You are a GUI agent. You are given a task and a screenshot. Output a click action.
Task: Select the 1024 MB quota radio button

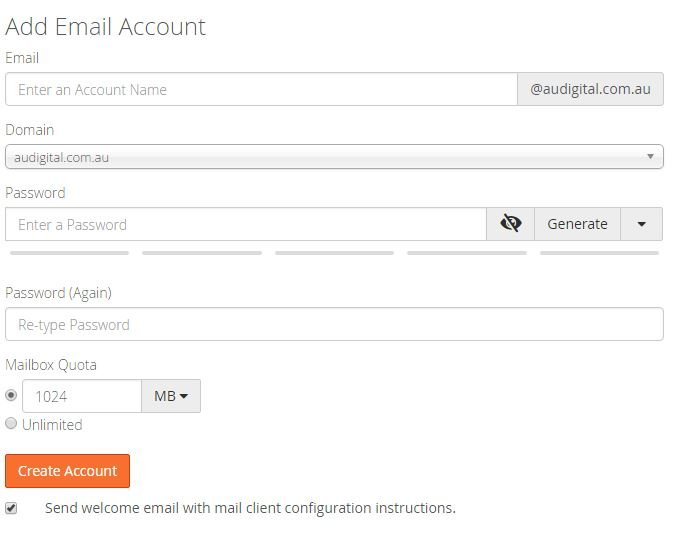(x=11, y=395)
